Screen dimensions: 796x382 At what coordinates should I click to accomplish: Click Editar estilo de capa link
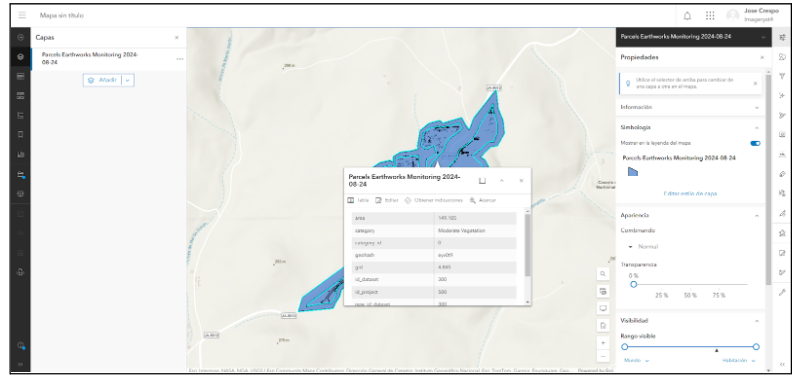(x=690, y=194)
